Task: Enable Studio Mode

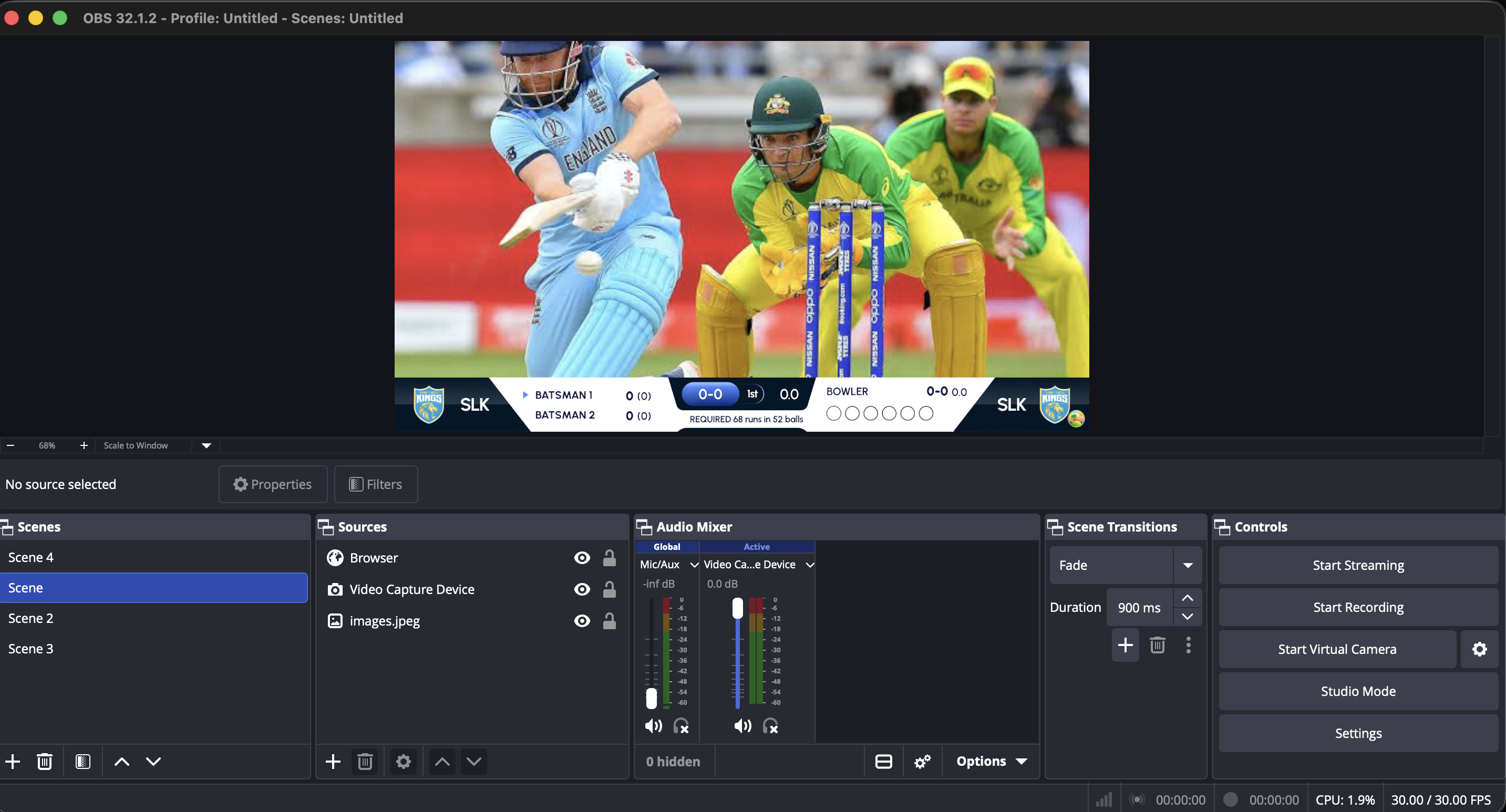Action: tap(1358, 691)
